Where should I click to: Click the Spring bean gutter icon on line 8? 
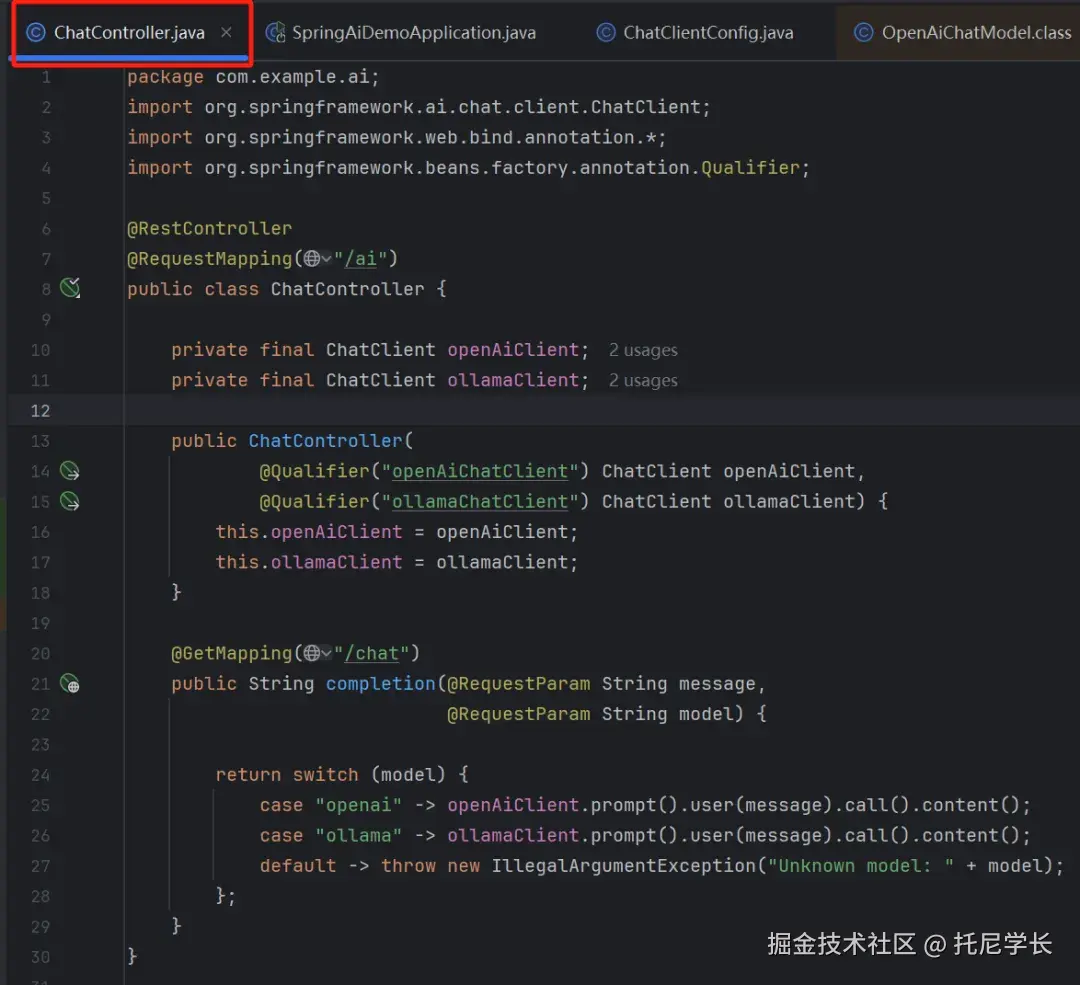70,288
